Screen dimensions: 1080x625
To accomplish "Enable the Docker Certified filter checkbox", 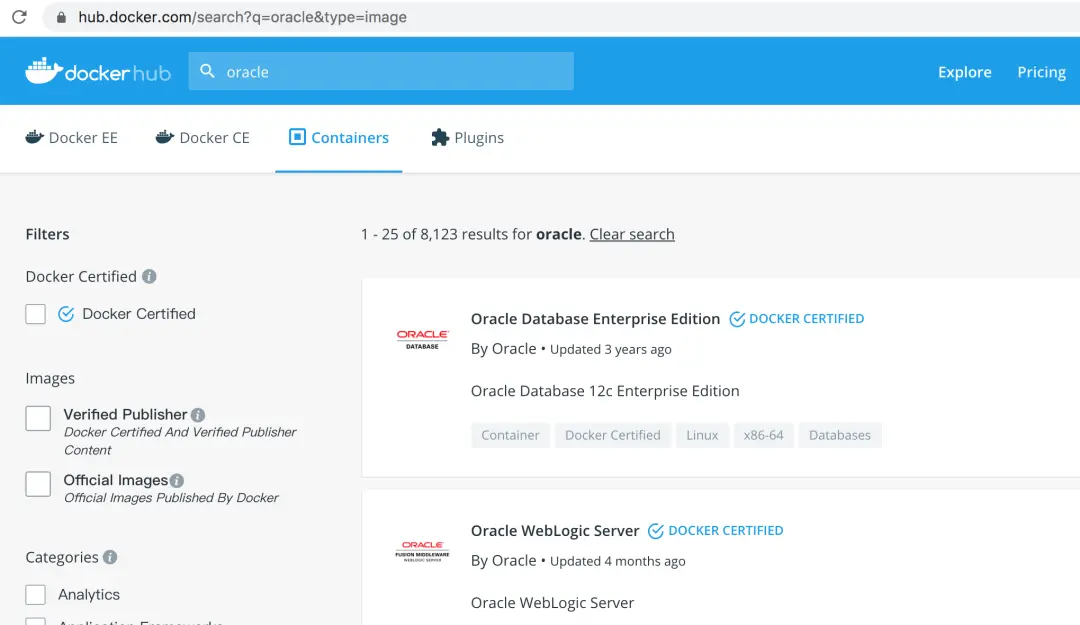I will pos(36,314).
